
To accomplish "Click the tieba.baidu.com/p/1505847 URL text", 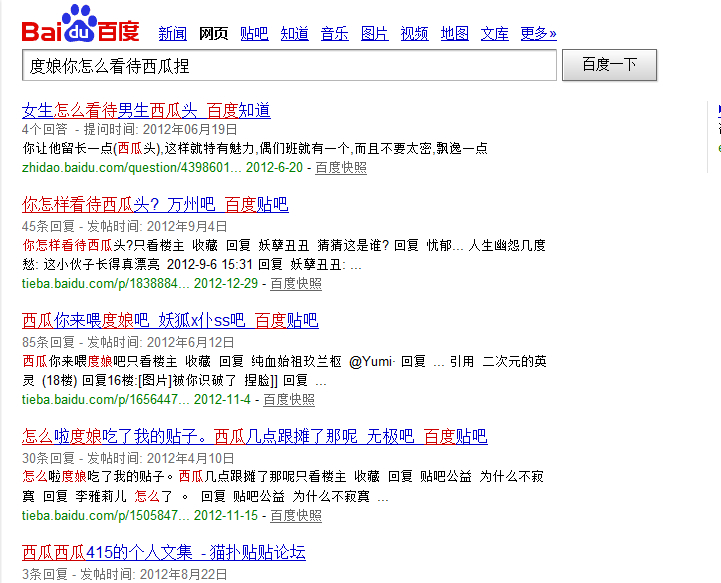I will [x=105, y=515].
